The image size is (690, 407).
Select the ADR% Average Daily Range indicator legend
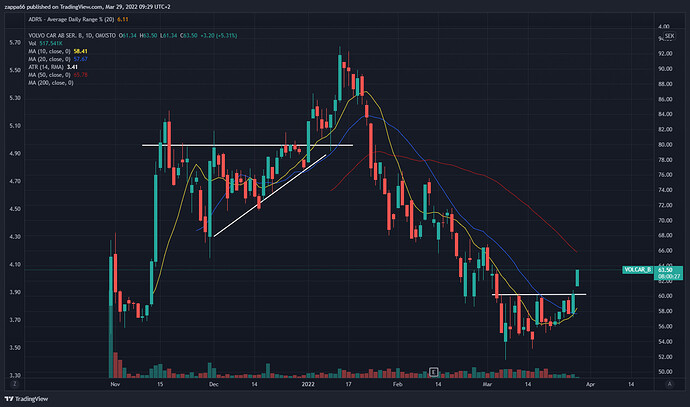pos(78,19)
